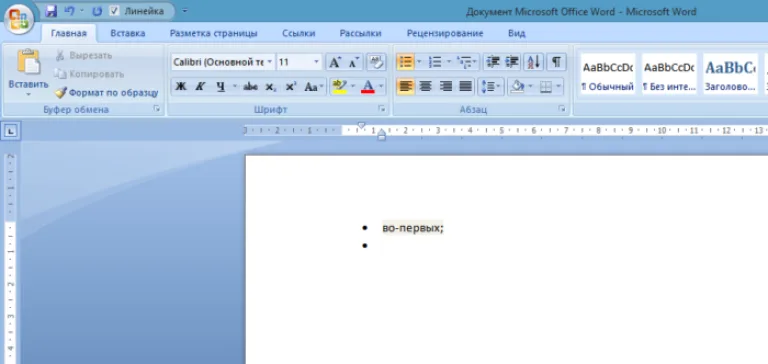768x364 pixels.
Task: Open the Разметка страницы tab
Action: [214, 33]
